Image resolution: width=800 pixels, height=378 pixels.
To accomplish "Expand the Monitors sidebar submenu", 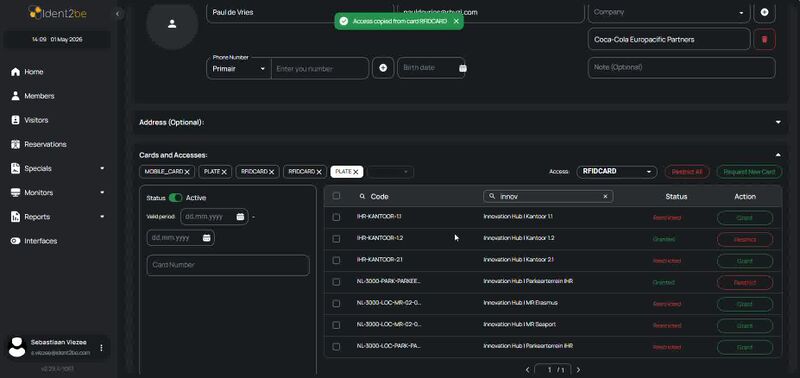I will [102, 192].
